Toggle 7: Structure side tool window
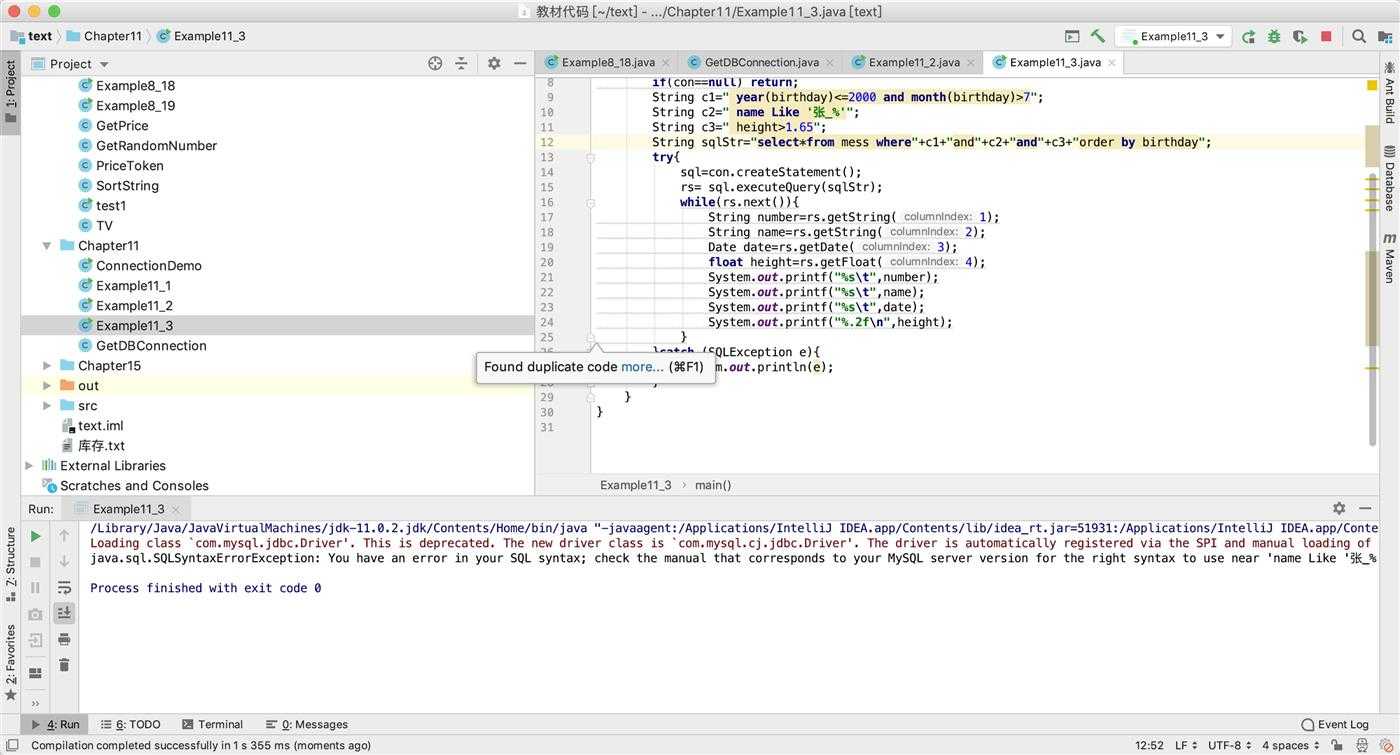 point(11,563)
